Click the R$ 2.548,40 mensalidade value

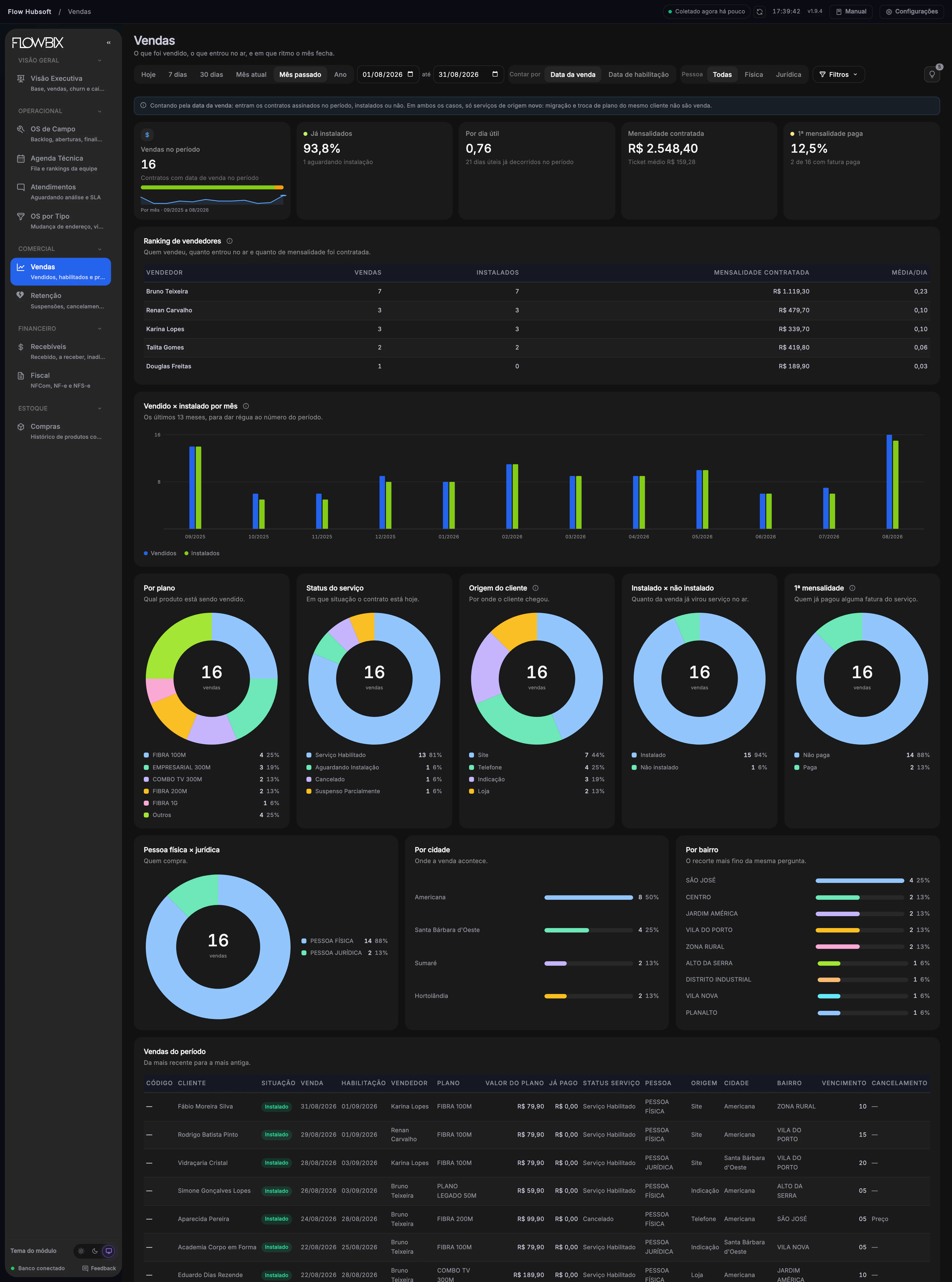click(663, 149)
